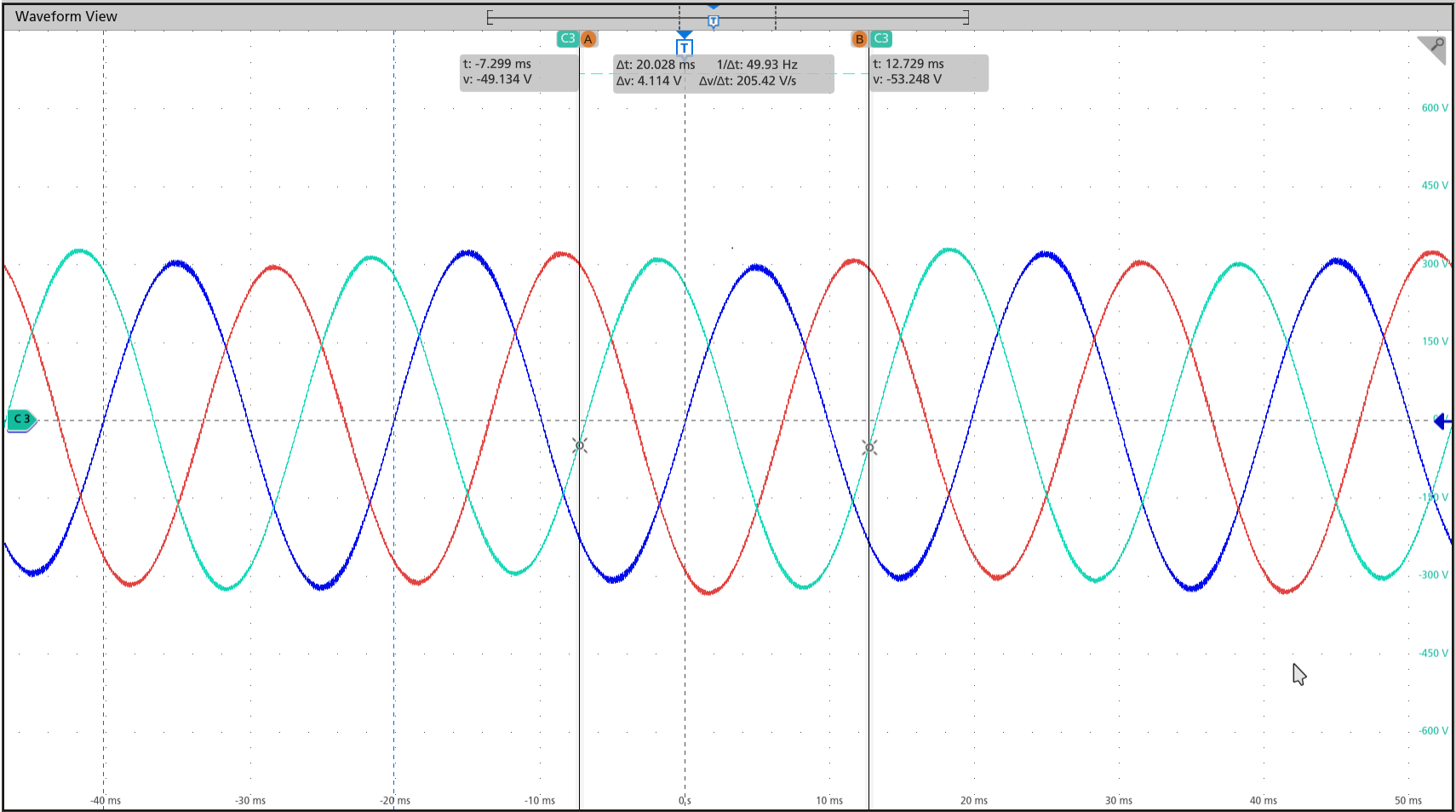This screenshot has width=1456, height=812.
Task: Click cursor B crosshair on the waveform
Action: pos(869,448)
